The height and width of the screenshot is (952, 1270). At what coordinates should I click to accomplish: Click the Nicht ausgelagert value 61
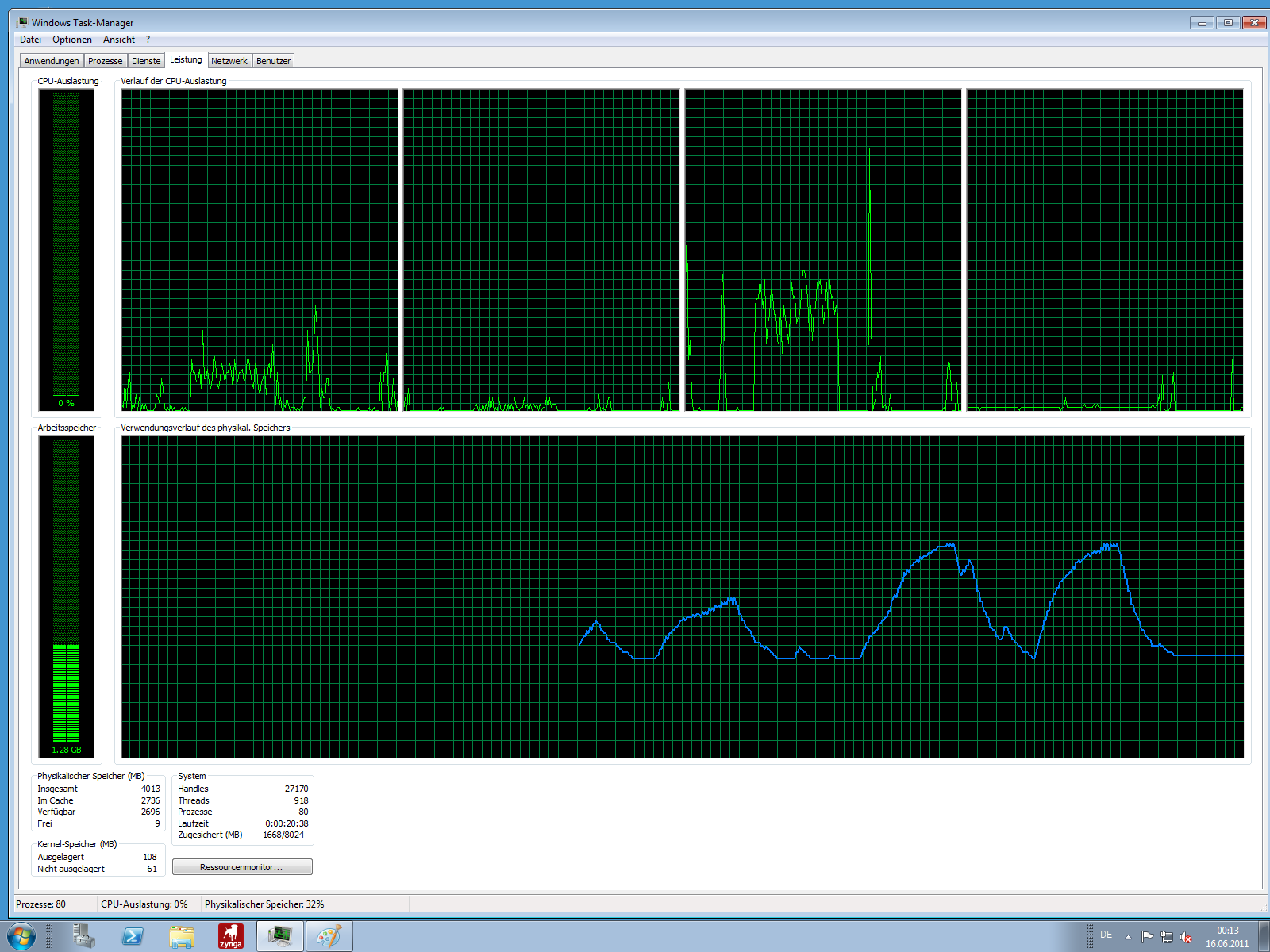pyautogui.click(x=152, y=869)
